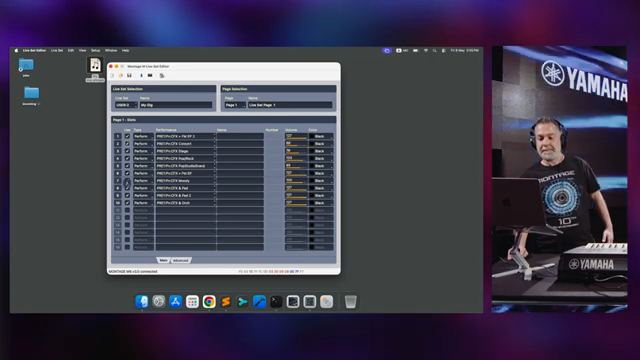Image resolution: width=640 pixels, height=360 pixels.
Task: Open the Live Set menu
Action: tap(57, 51)
